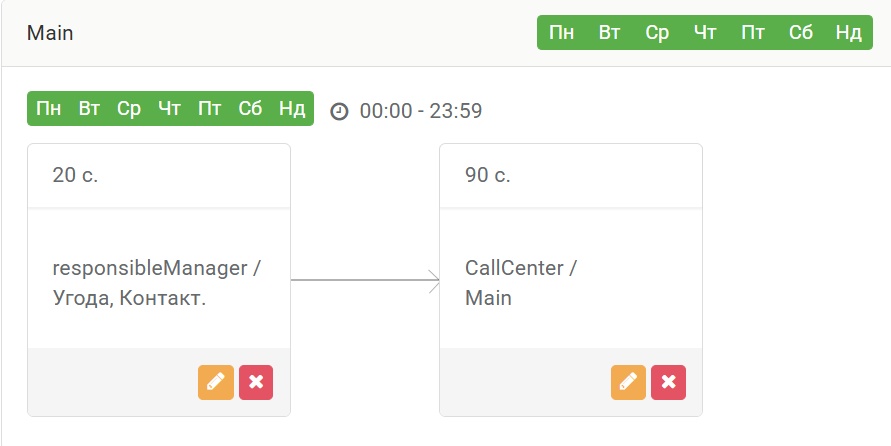Click the clock icon beside 00:00 - 23:59

pyautogui.click(x=339, y=111)
